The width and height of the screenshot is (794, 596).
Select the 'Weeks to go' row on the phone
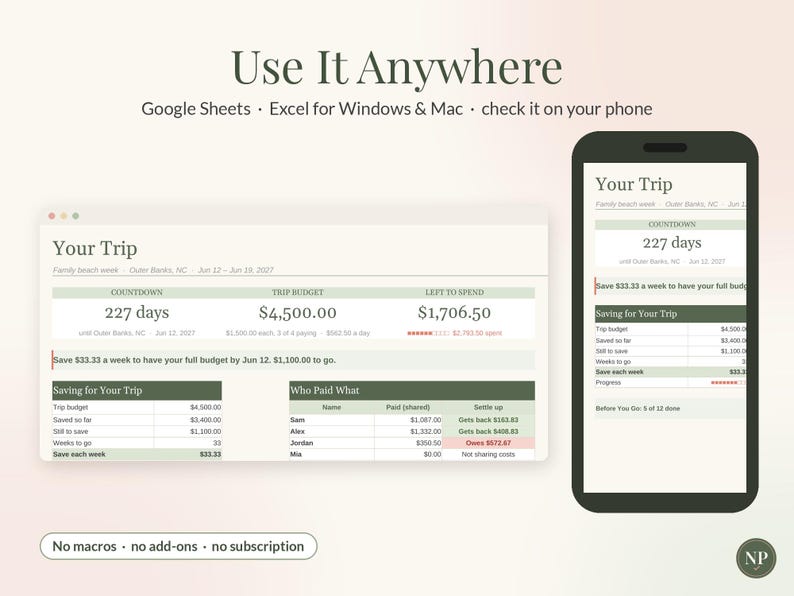coord(670,362)
